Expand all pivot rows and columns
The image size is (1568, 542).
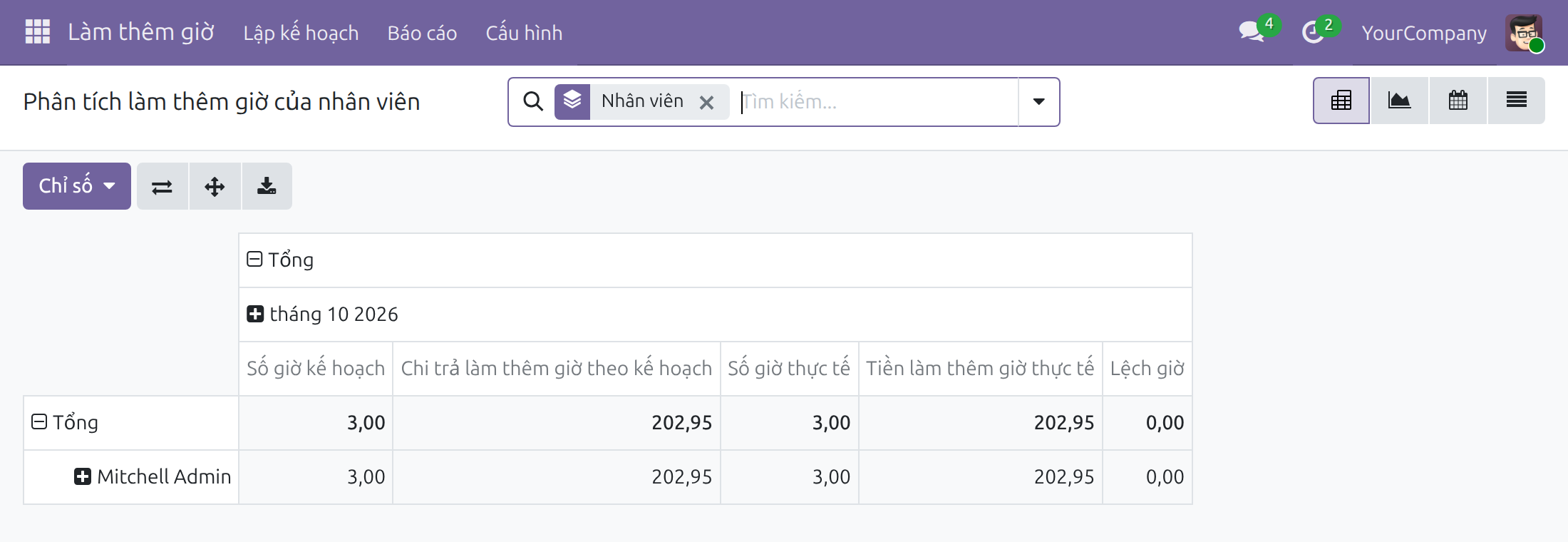[215, 186]
